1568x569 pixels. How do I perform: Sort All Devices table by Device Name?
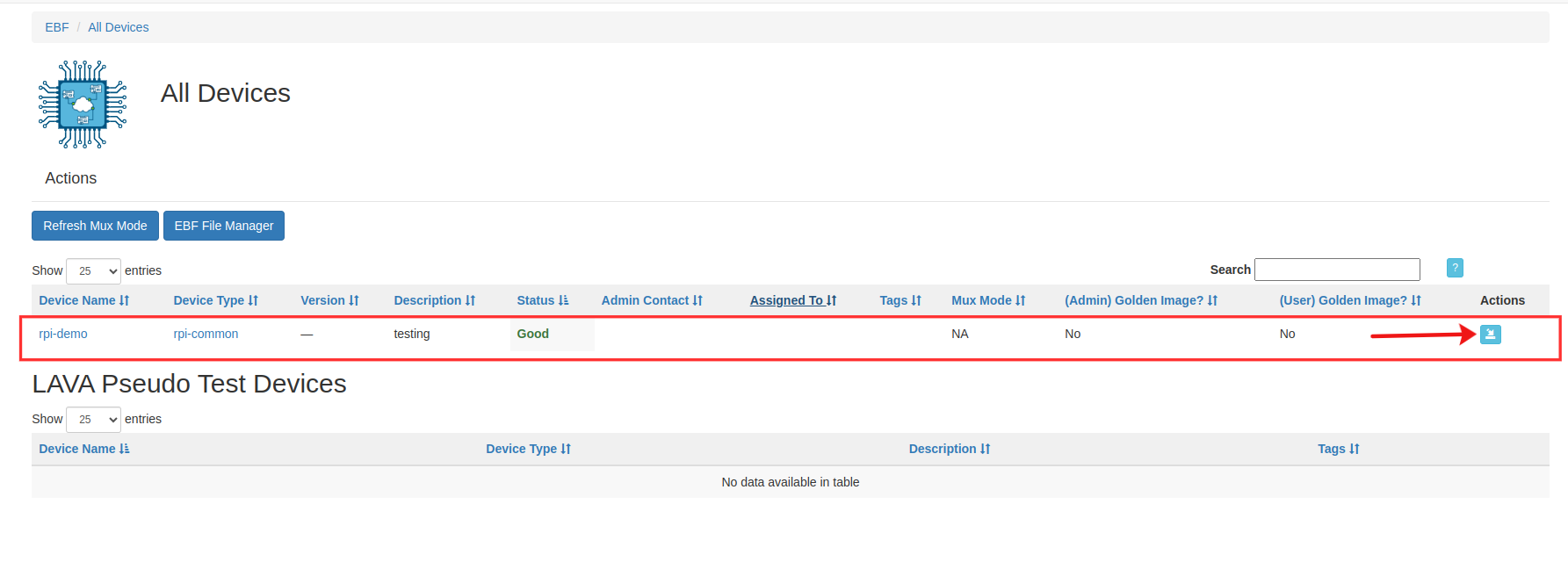[84, 300]
